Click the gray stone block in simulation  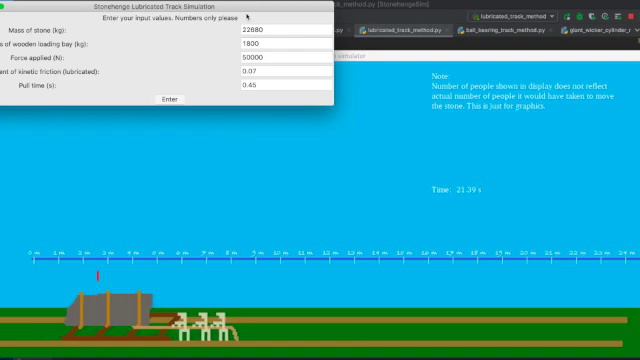click(109, 310)
